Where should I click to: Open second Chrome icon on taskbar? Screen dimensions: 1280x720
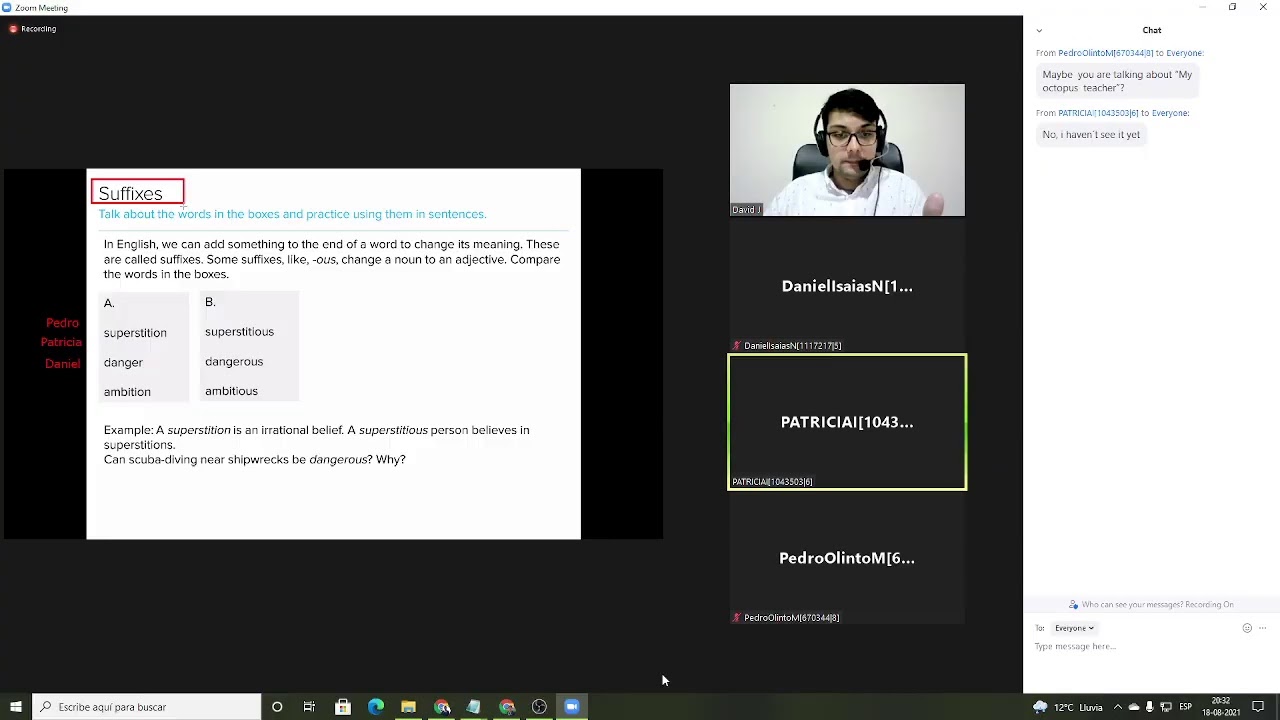(x=507, y=707)
